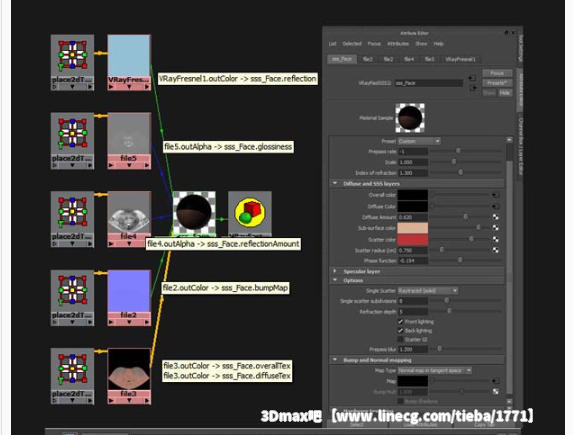This screenshot has height=435, width=573.
Task: Click map connection icon for bump Map
Action: click(495, 381)
